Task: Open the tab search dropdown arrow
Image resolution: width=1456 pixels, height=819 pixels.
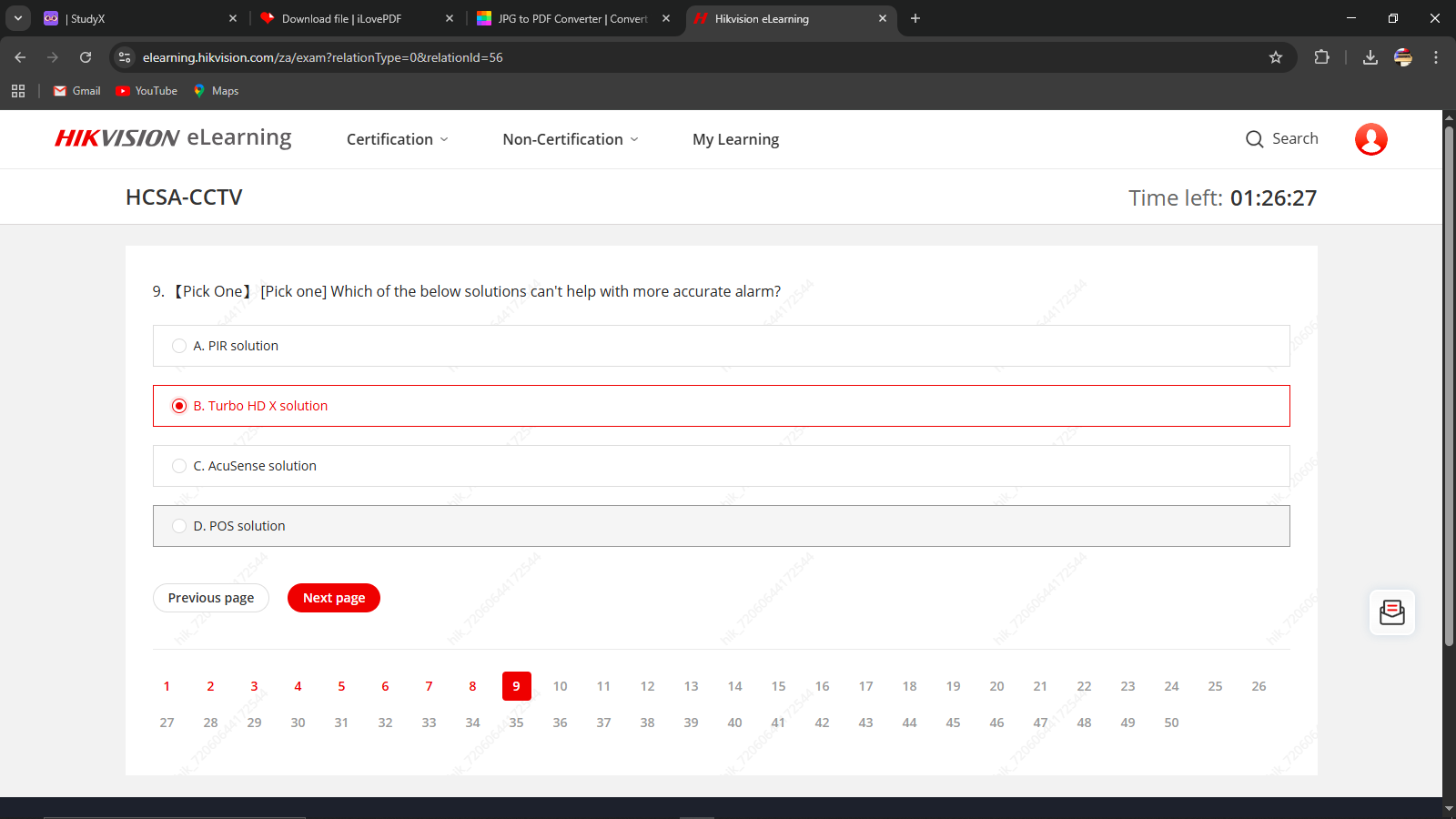Action: tap(18, 18)
